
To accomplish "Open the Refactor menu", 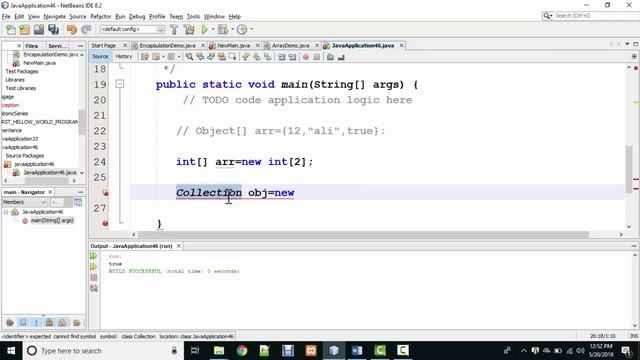I will pyautogui.click(x=100, y=16).
